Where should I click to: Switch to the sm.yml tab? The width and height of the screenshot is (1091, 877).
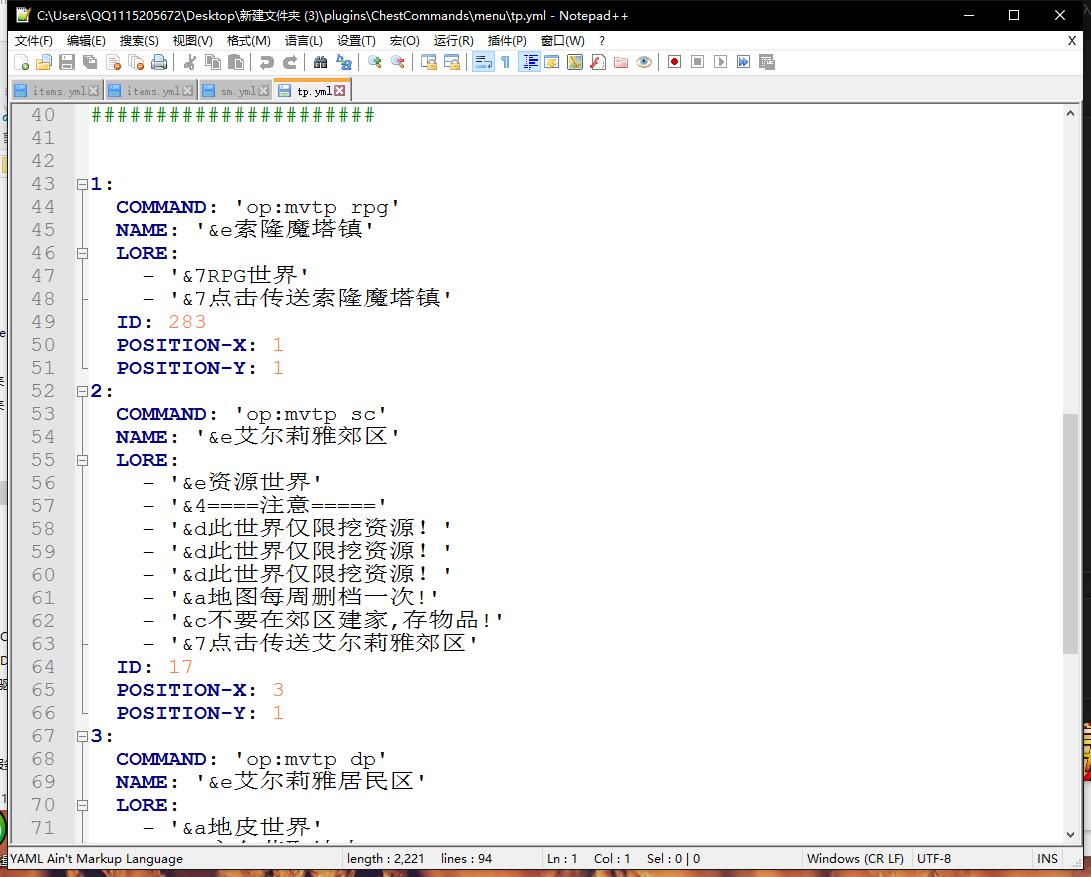click(235, 90)
